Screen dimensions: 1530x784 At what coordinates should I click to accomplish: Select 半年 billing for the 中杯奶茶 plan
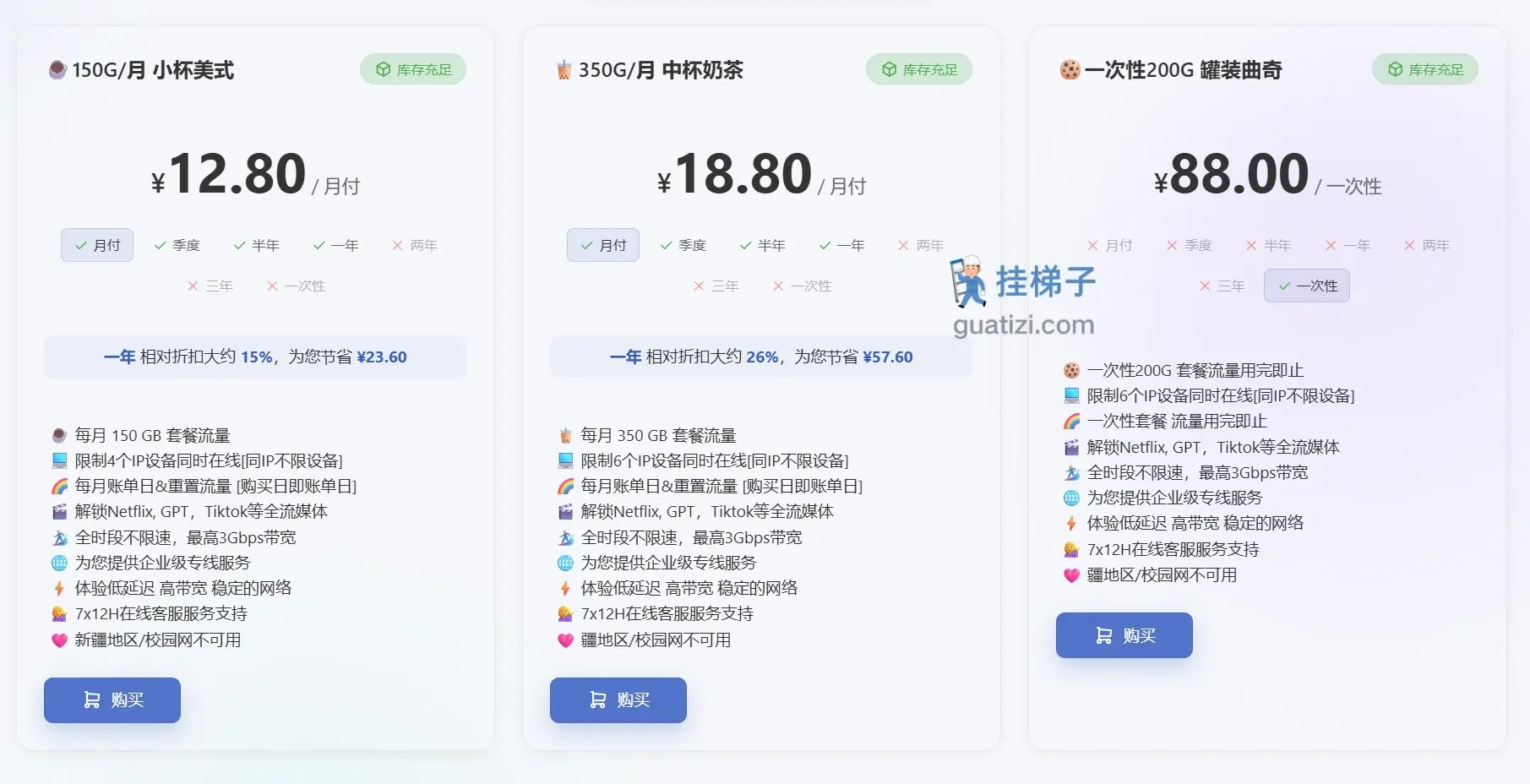coord(763,246)
